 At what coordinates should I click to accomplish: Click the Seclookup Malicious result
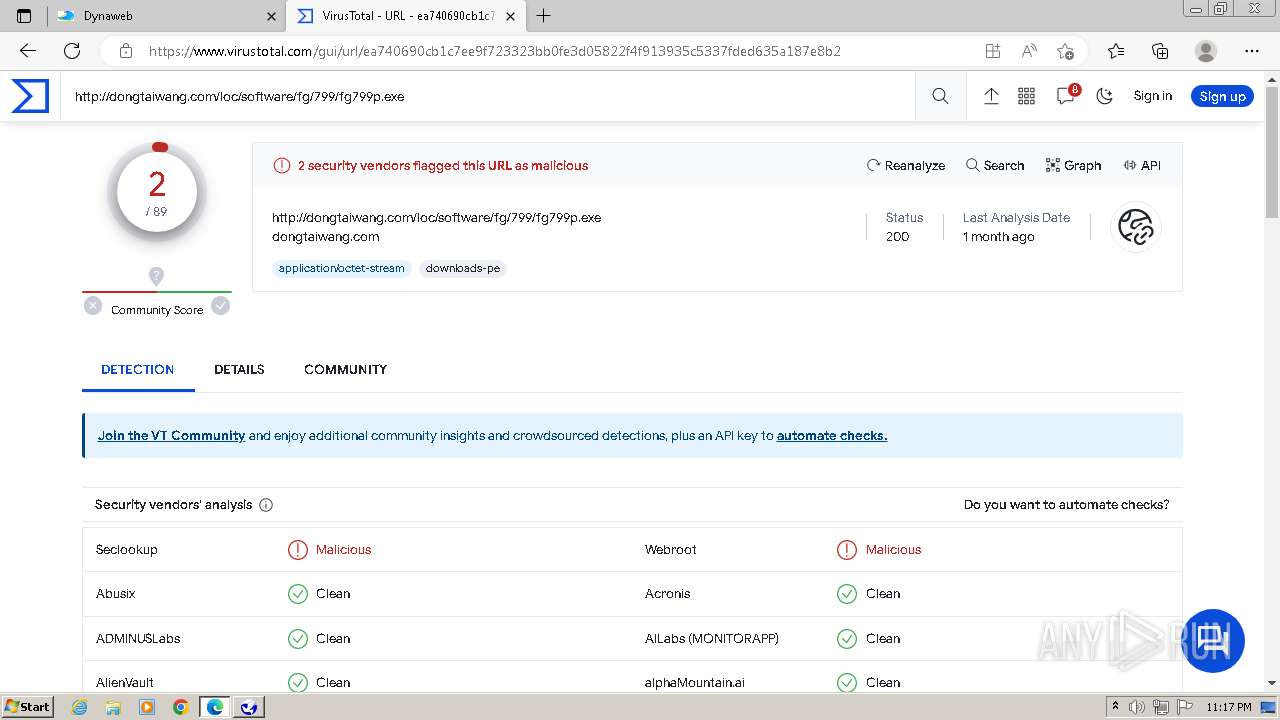329,549
